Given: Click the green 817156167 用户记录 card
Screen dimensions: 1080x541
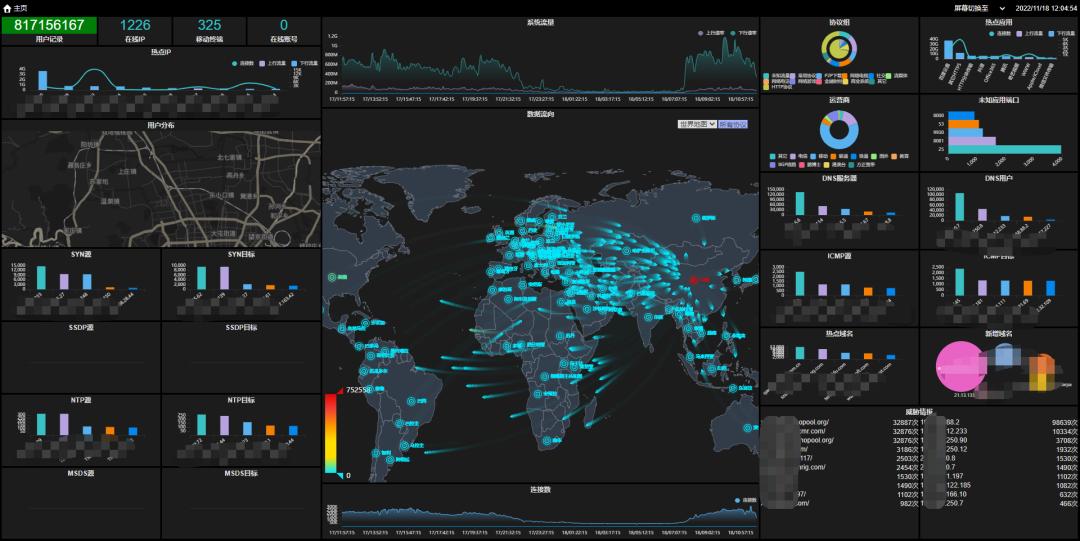Looking at the screenshot, I should (50, 31).
